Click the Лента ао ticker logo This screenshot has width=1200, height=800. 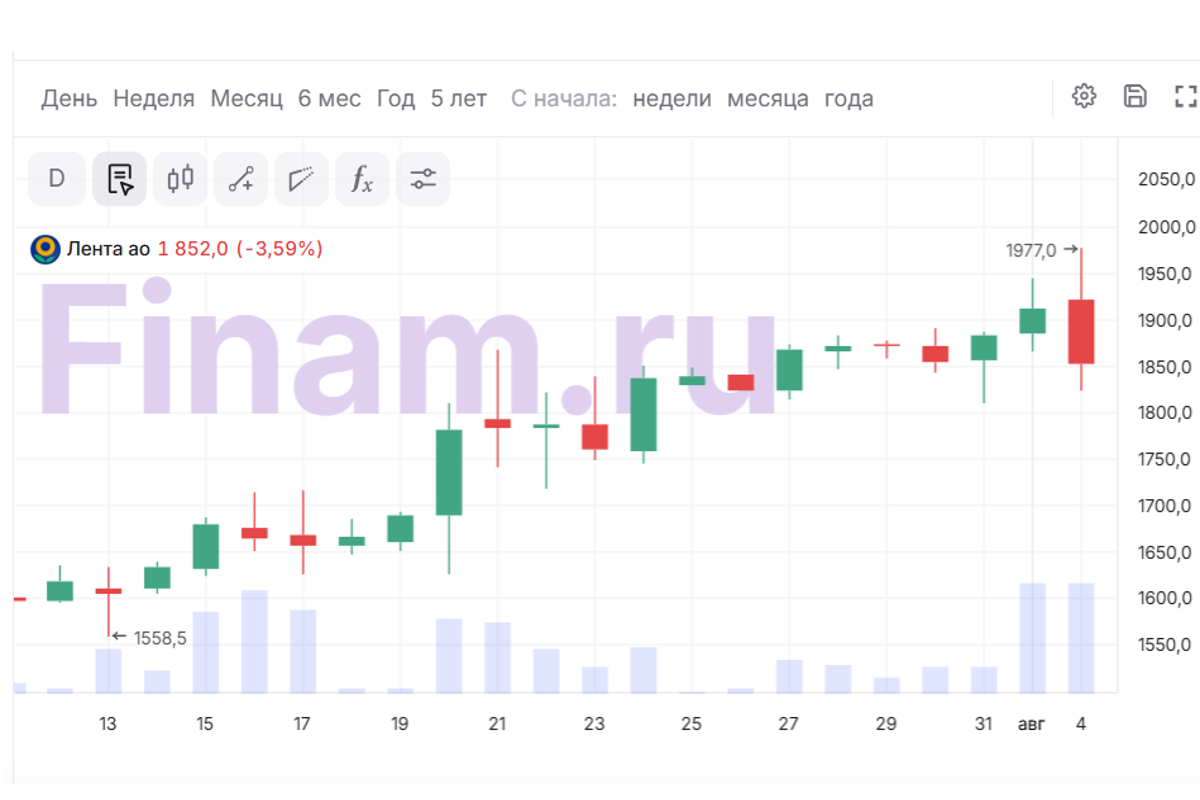[45, 249]
